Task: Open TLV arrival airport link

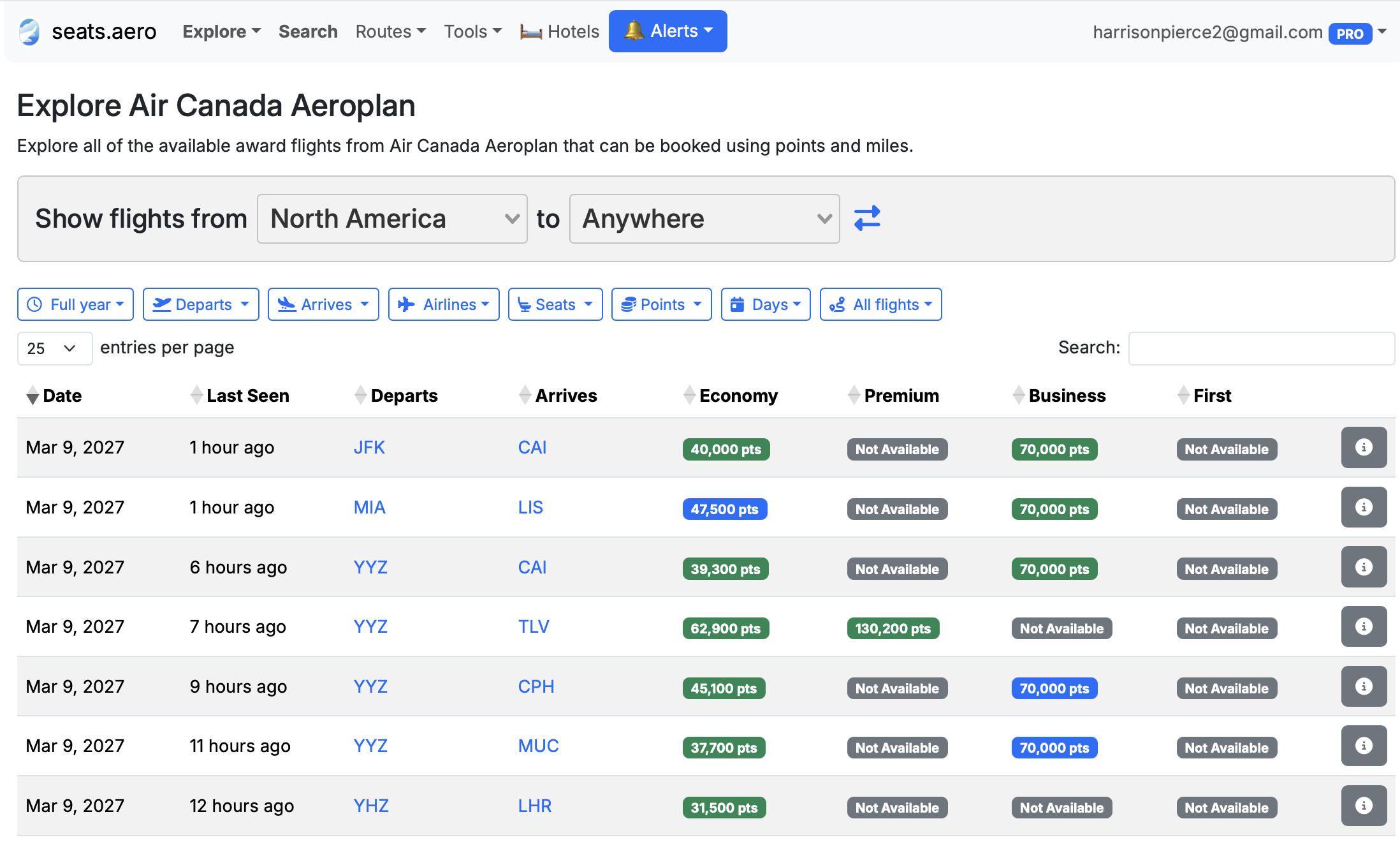Action: [x=534, y=626]
